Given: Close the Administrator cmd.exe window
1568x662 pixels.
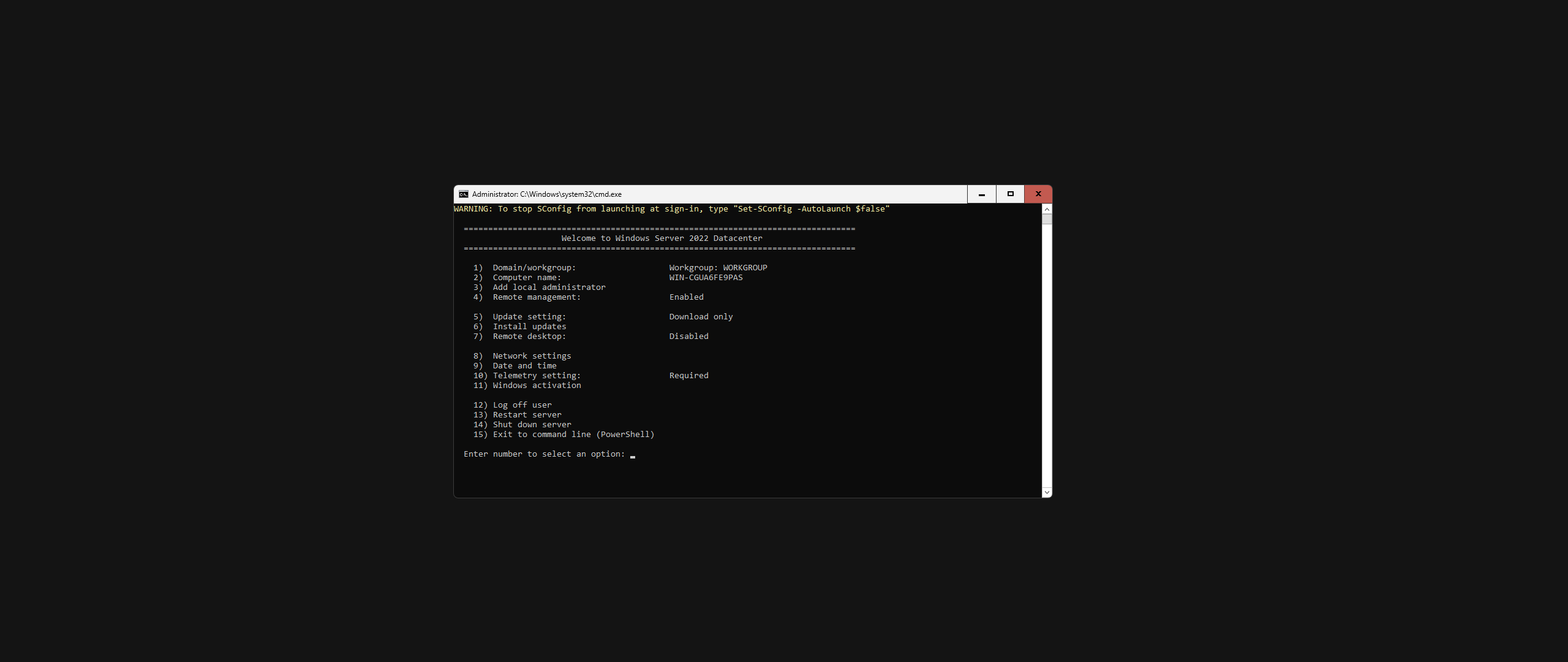Looking at the screenshot, I should [x=1038, y=194].
